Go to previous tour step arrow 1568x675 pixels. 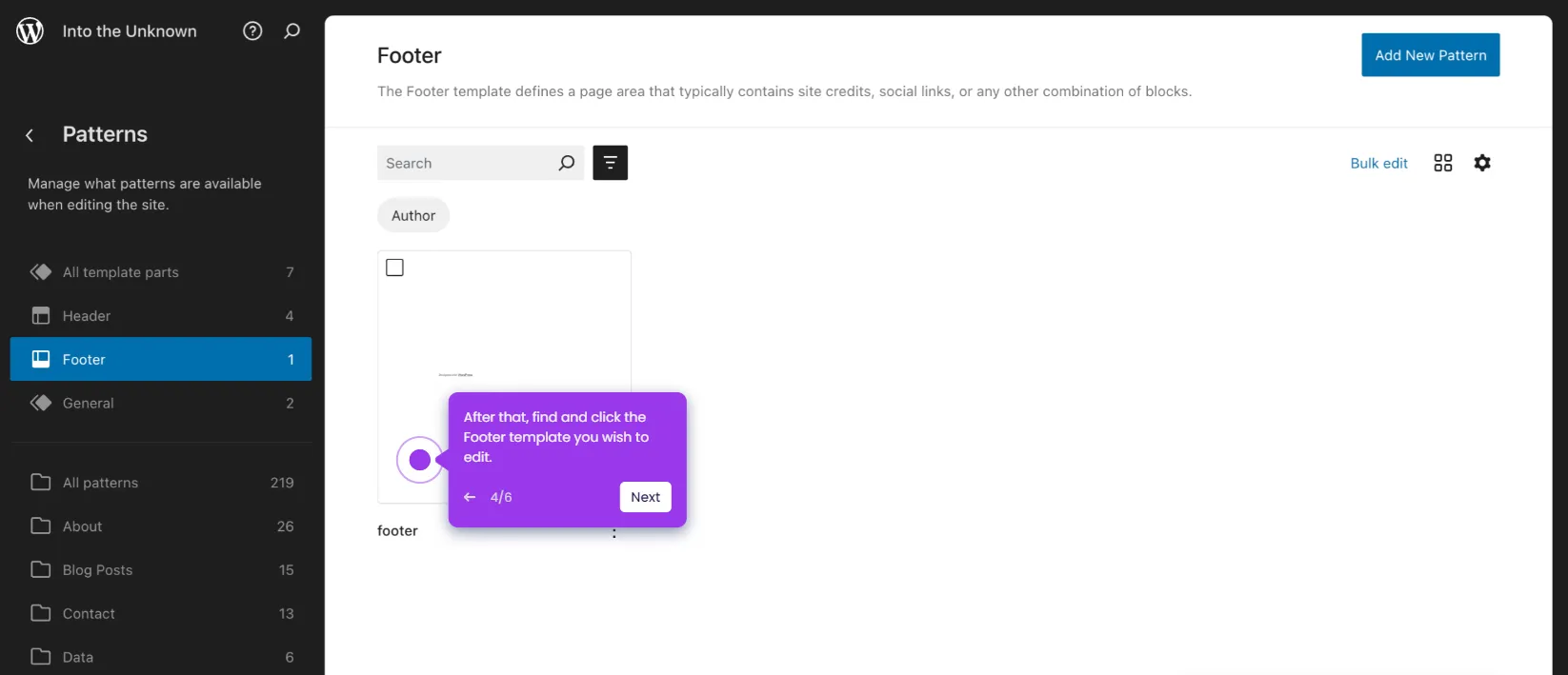(470, 497)
